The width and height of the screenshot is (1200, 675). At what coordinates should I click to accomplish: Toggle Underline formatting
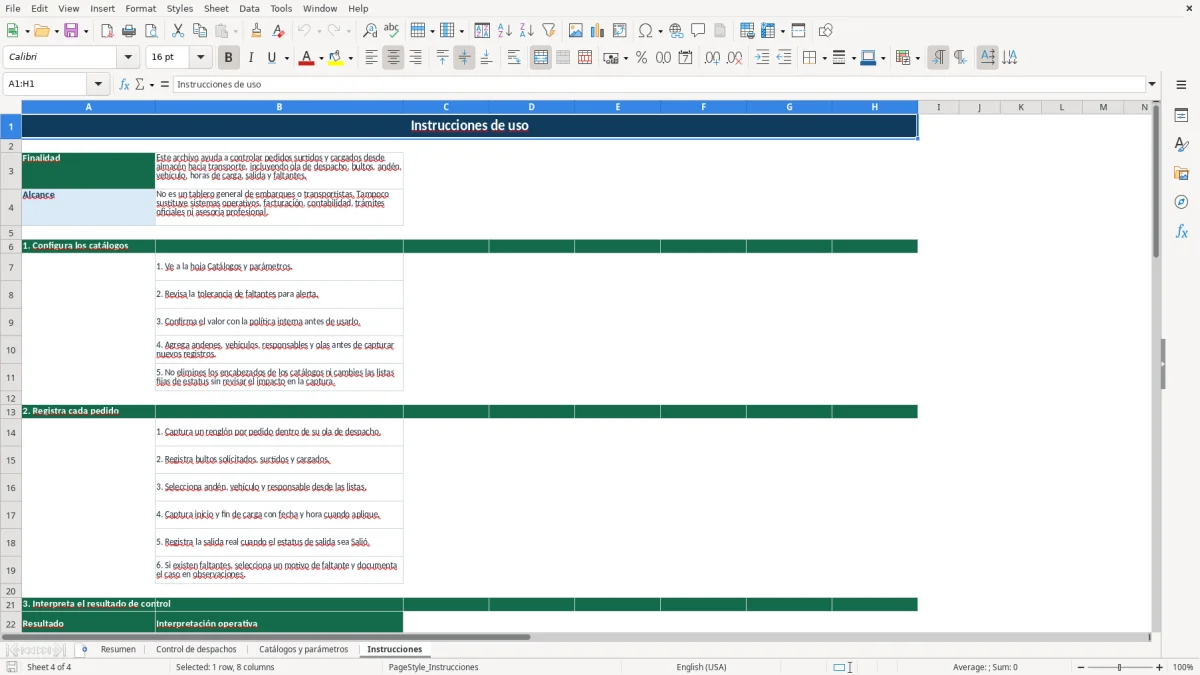[271, 58]
